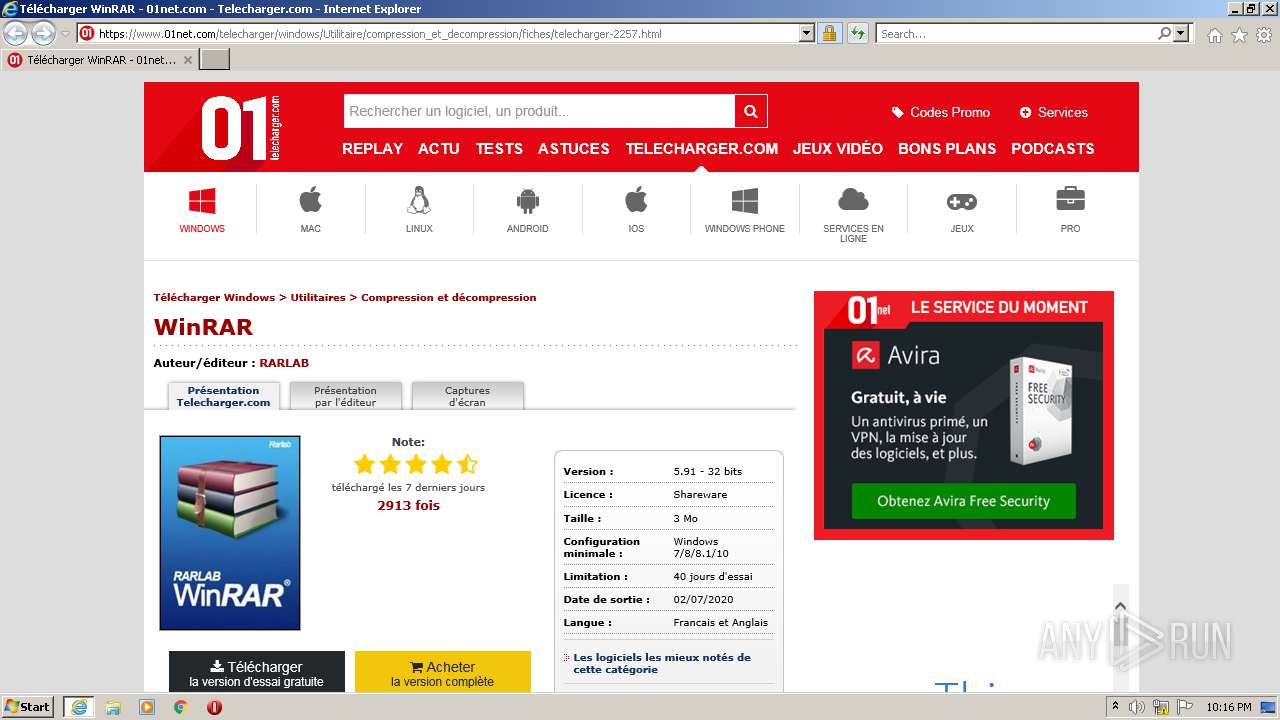Open the Favorites star icon
Viewport: 1280px width, 720px height.
pyautogui.click(x=1239, y=35)
